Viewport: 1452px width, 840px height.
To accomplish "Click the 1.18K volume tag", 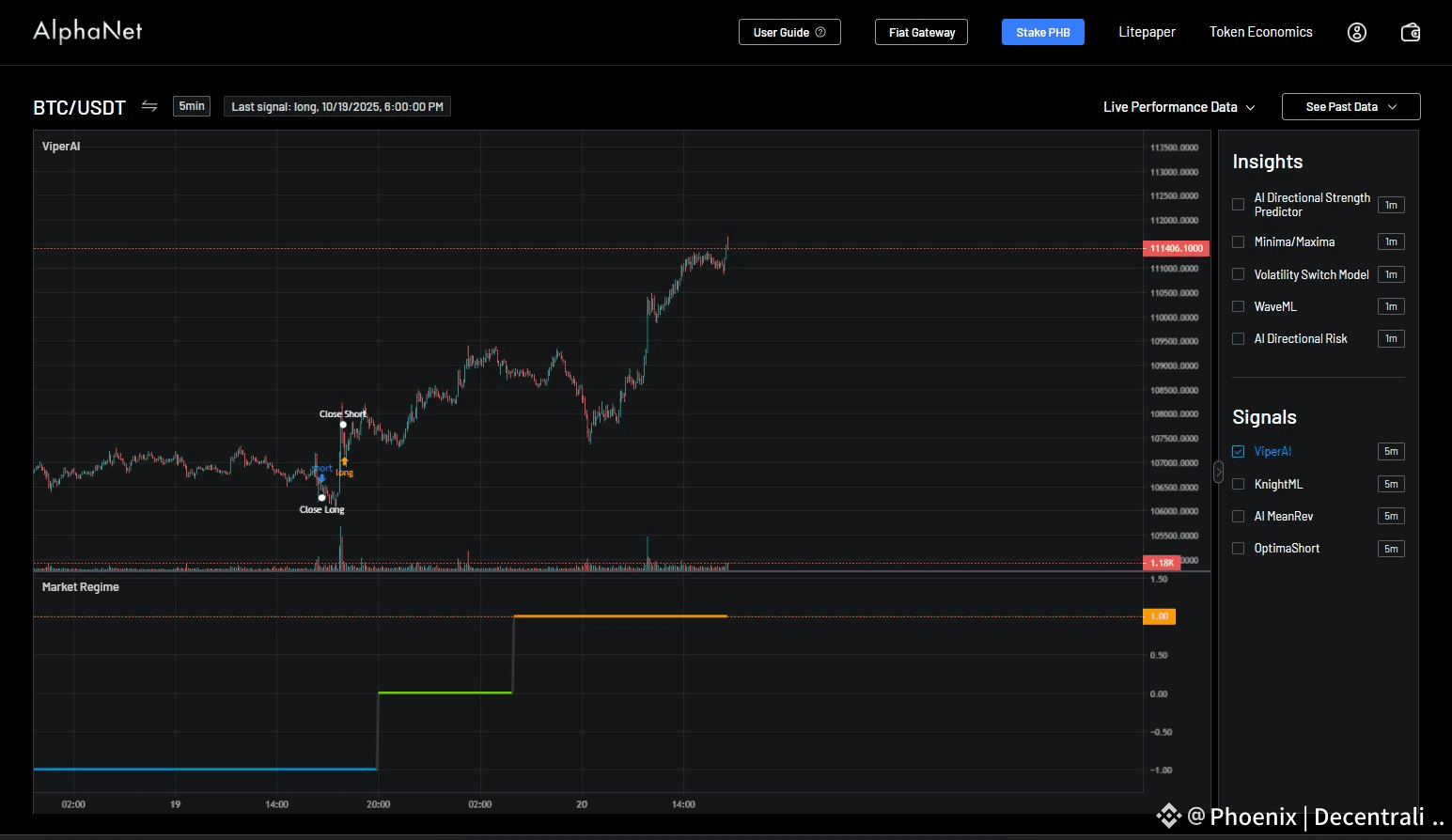I will (1162, 563).
